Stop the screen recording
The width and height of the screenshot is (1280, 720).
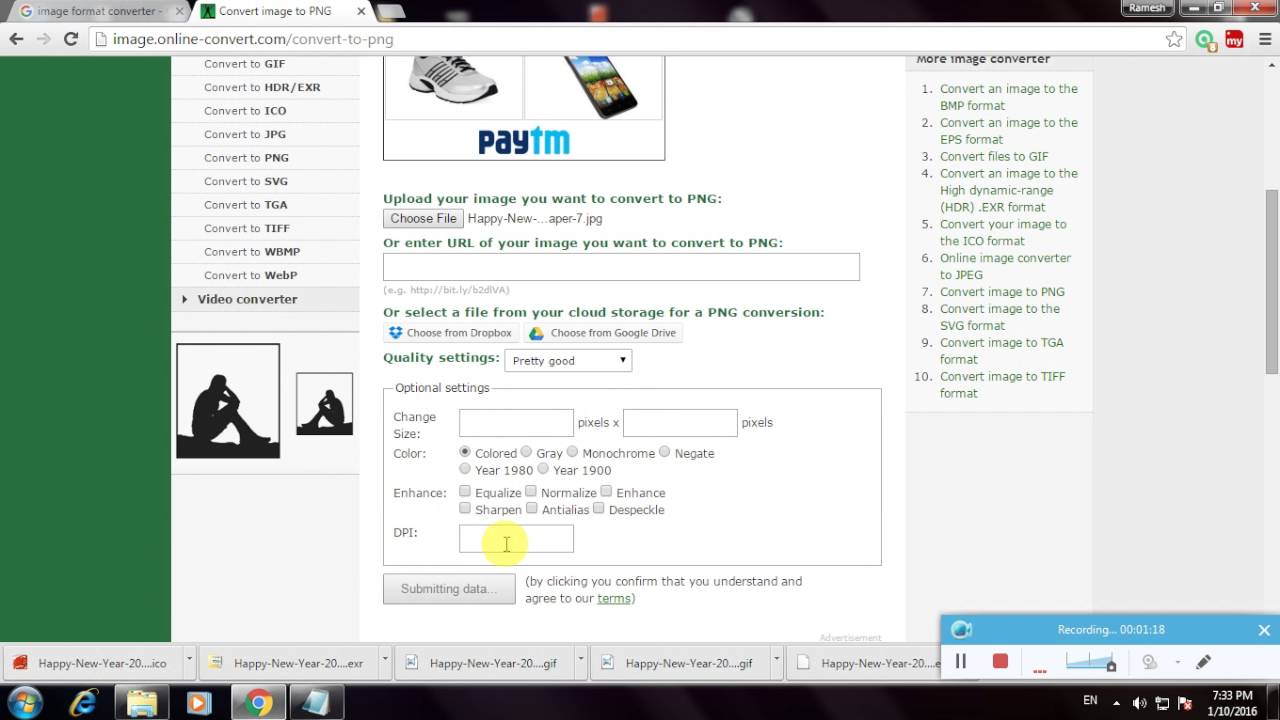point(999,661)
